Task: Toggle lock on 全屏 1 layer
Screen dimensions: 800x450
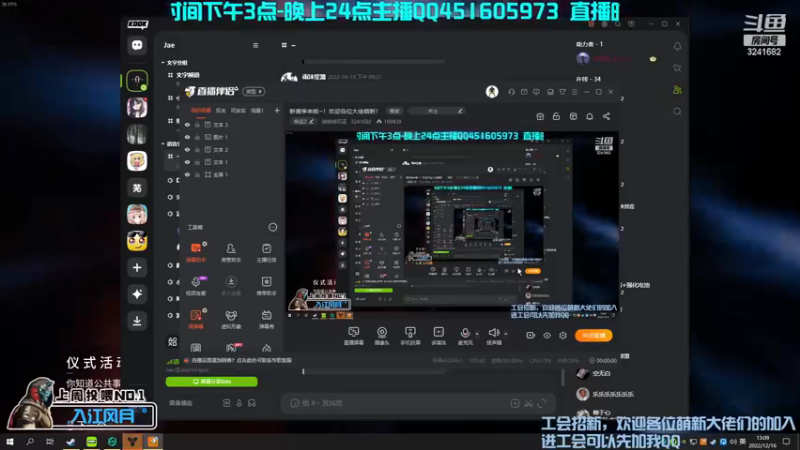Action: pyautogui.click(x=197, y=174)
